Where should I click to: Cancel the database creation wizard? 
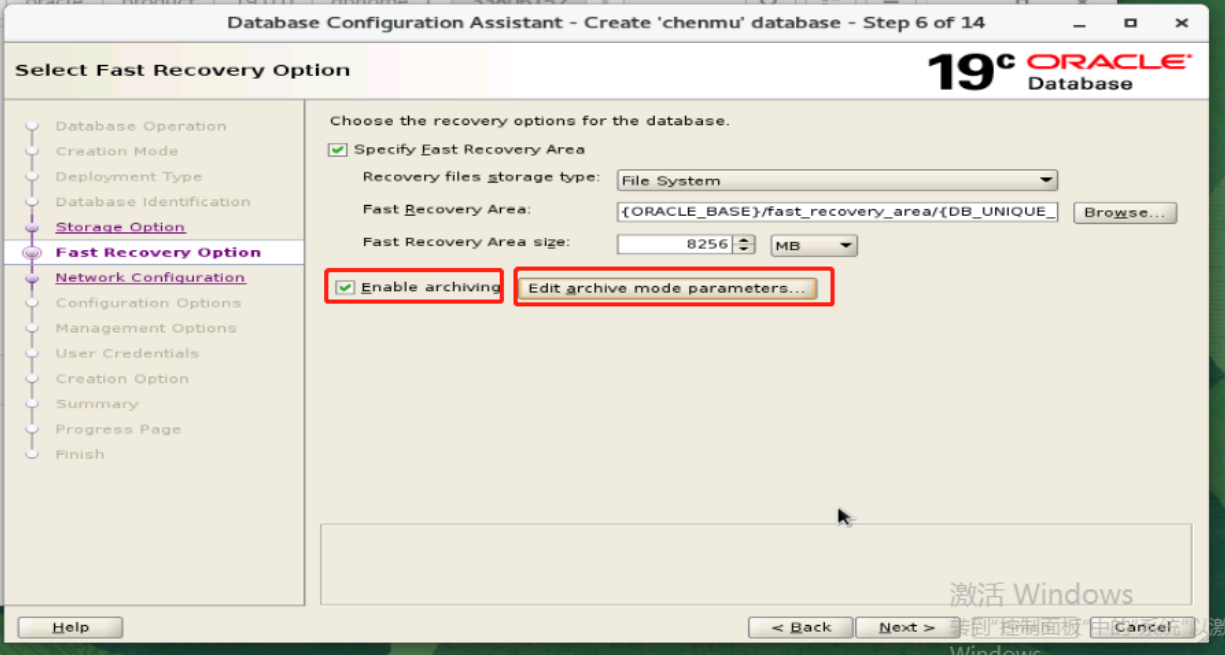1142,628
